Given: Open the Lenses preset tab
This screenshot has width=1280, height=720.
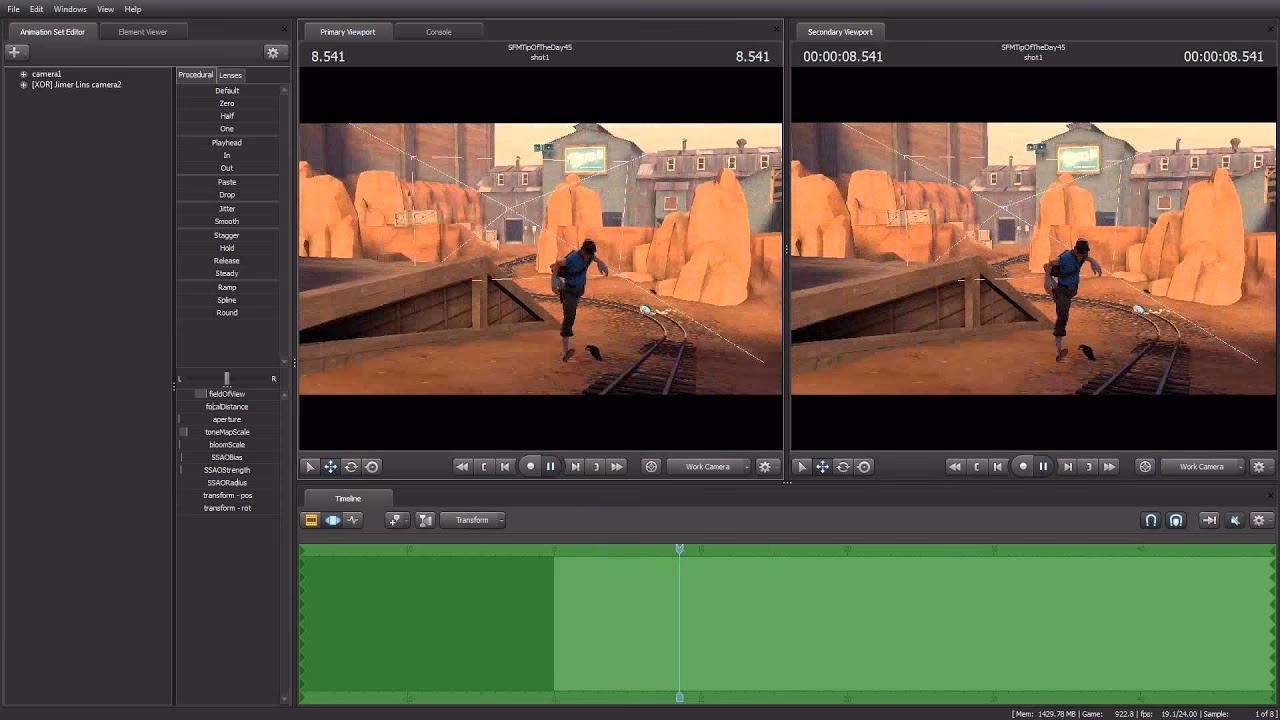Looking at the screenshot, I should click(231, 75).
